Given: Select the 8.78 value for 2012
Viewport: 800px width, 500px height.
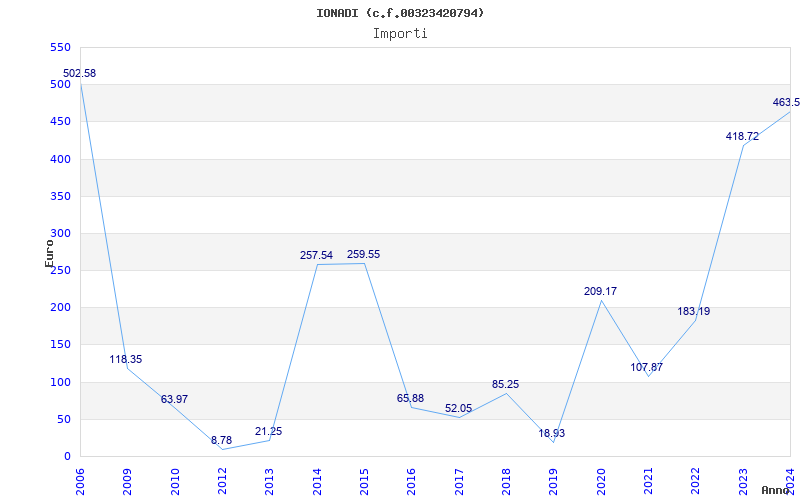Looking at the screenshot, I should 221,440.
